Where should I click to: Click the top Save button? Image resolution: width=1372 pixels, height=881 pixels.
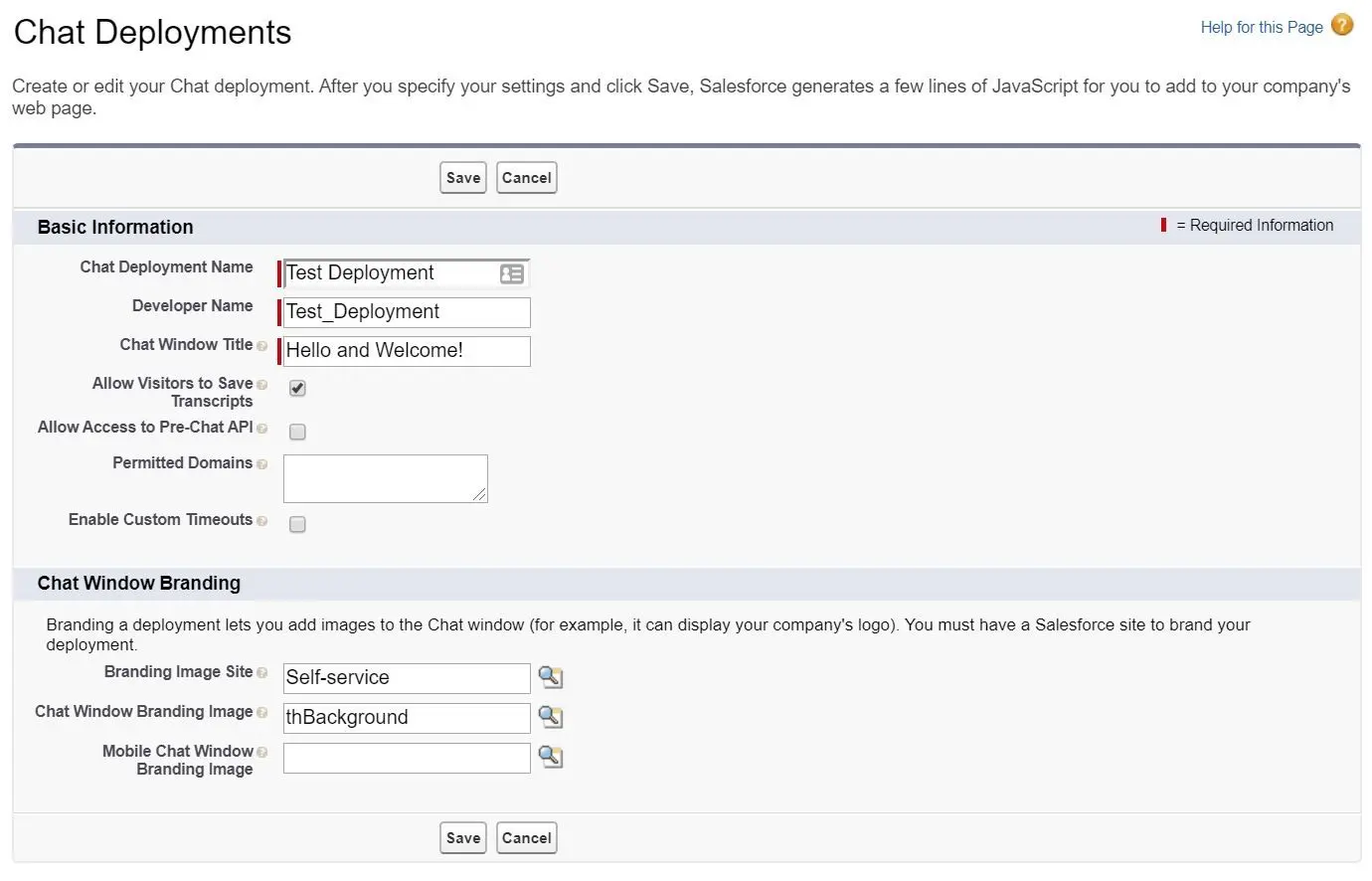pos(463,178)
